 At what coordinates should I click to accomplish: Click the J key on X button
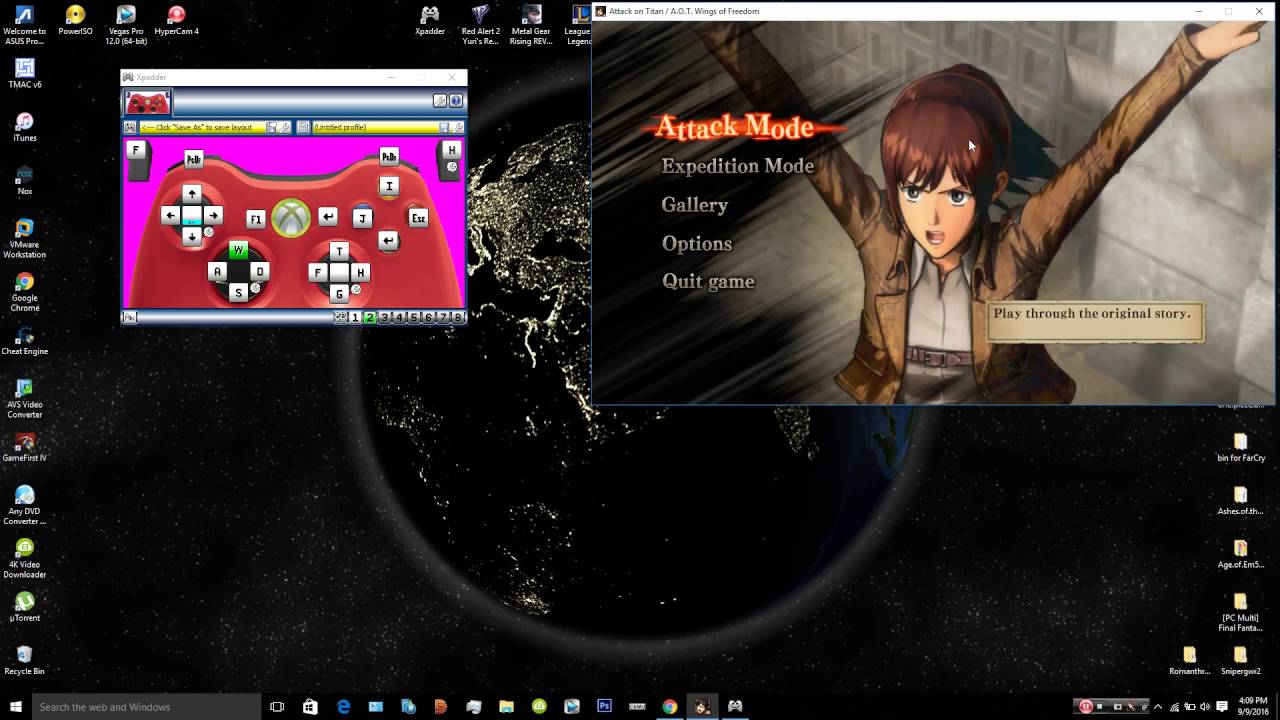tap(362, 218)
